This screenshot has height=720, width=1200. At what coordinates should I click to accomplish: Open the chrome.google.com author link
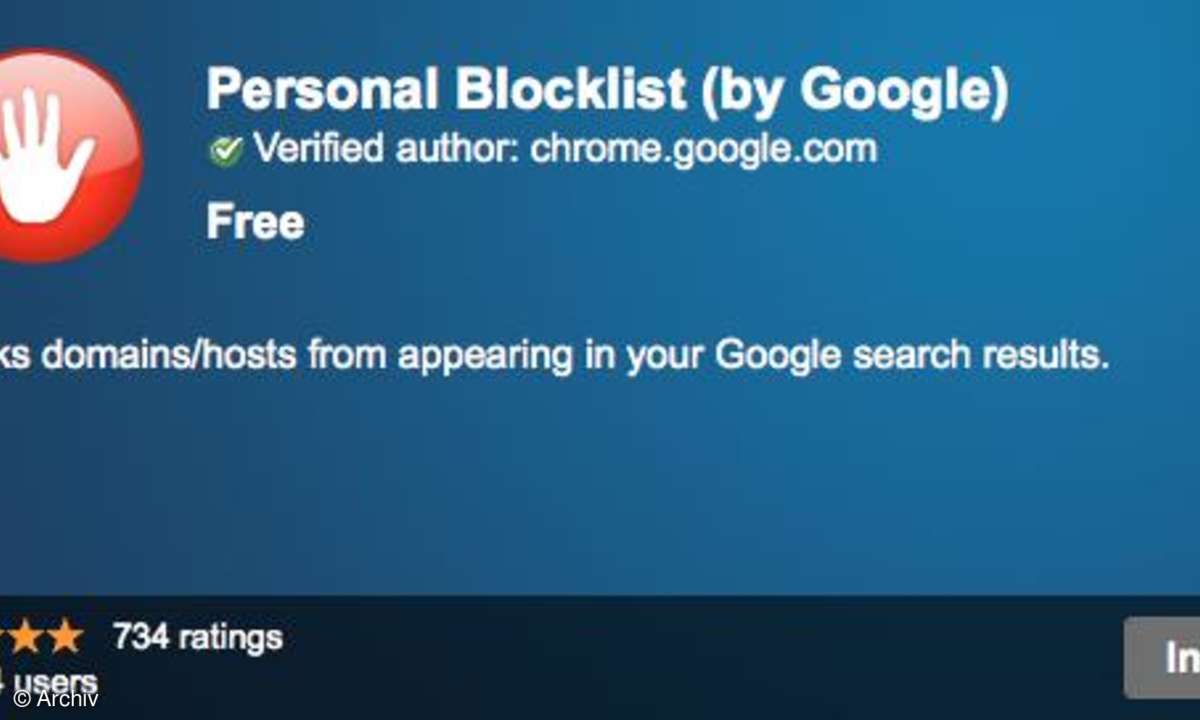pos(703,149)
